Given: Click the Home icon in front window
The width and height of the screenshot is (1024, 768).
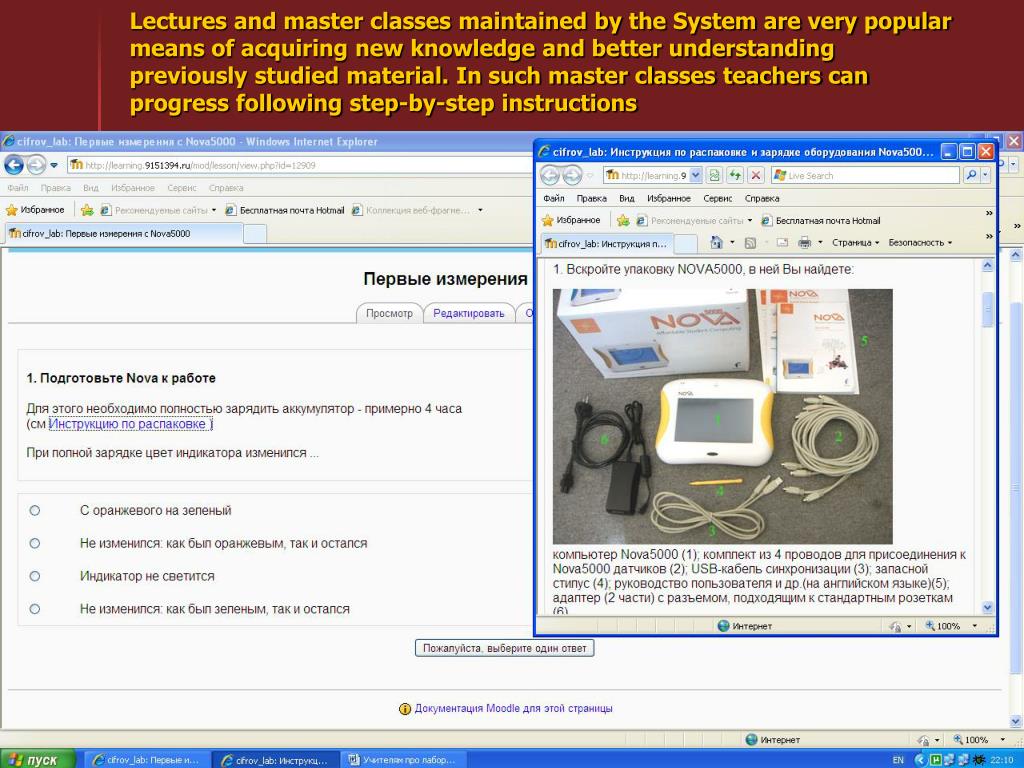Looking at the screenshot, I should click(x=716, y=242).
